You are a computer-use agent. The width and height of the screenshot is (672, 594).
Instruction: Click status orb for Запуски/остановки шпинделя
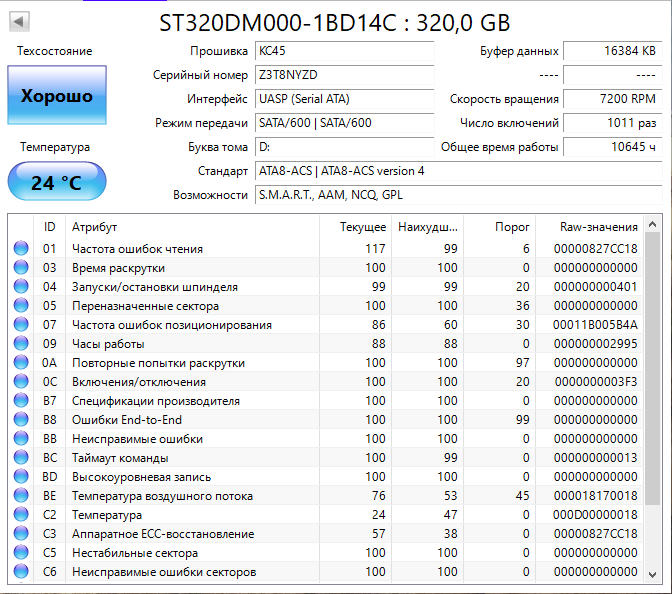tap(21, 286)
